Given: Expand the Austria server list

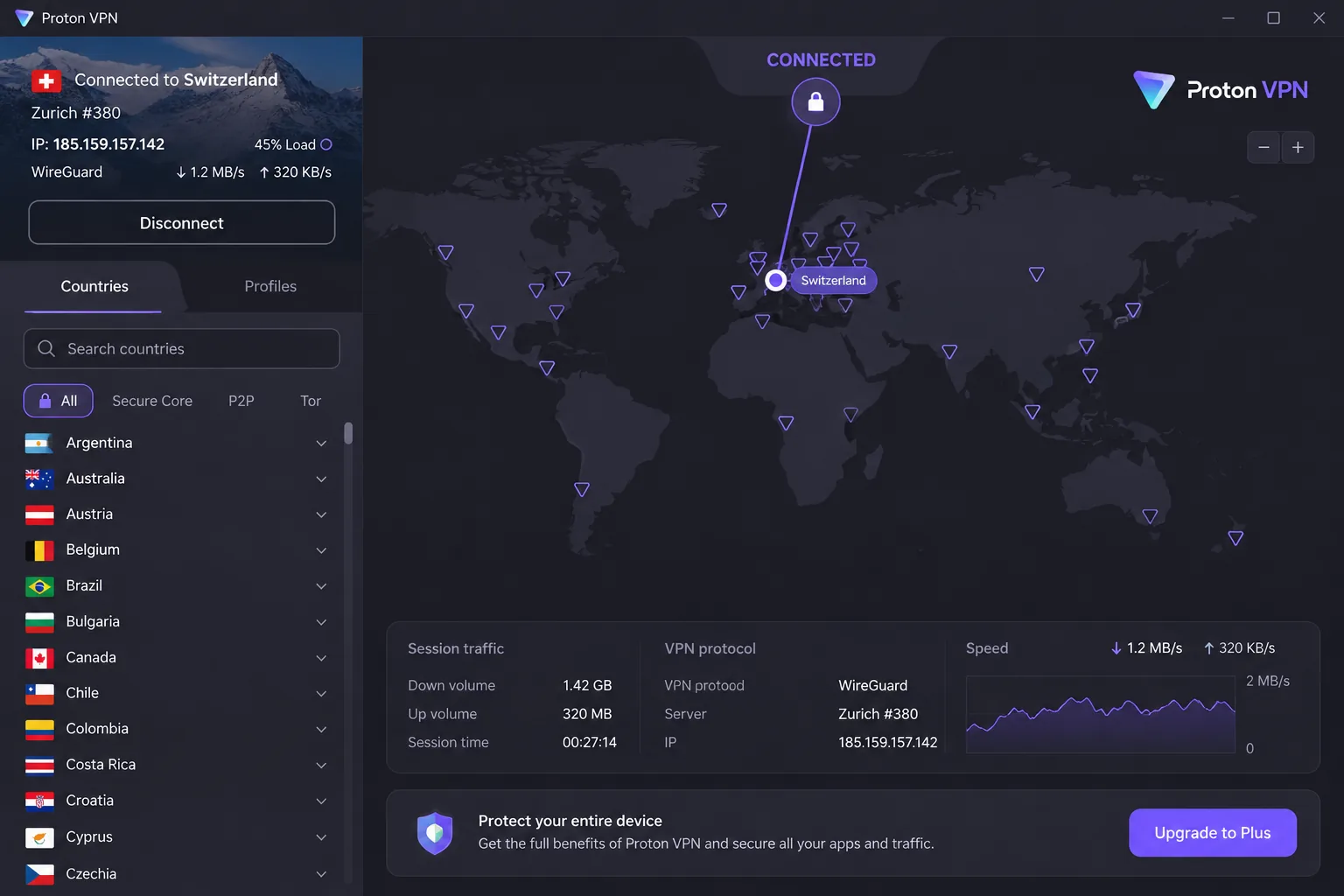Looking at the screenshot, I should 321,514.
